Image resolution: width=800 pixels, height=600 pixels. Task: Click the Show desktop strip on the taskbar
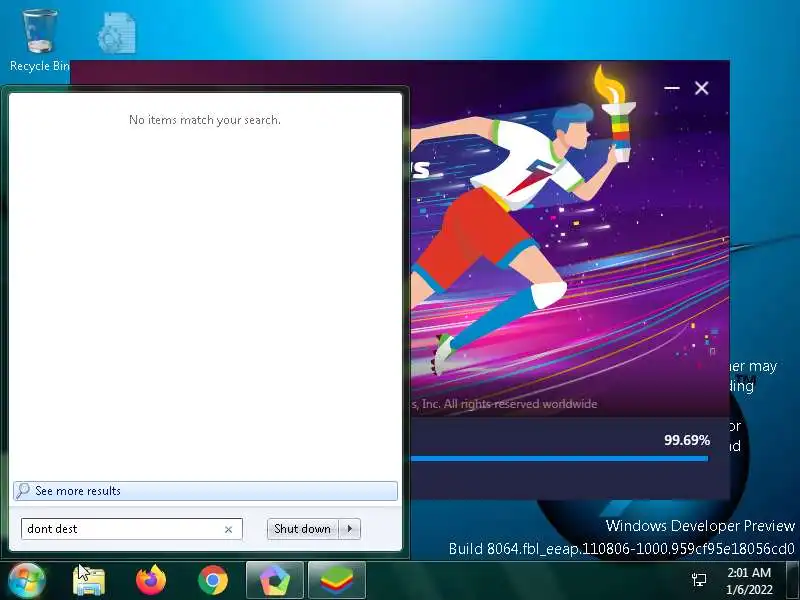792,581
